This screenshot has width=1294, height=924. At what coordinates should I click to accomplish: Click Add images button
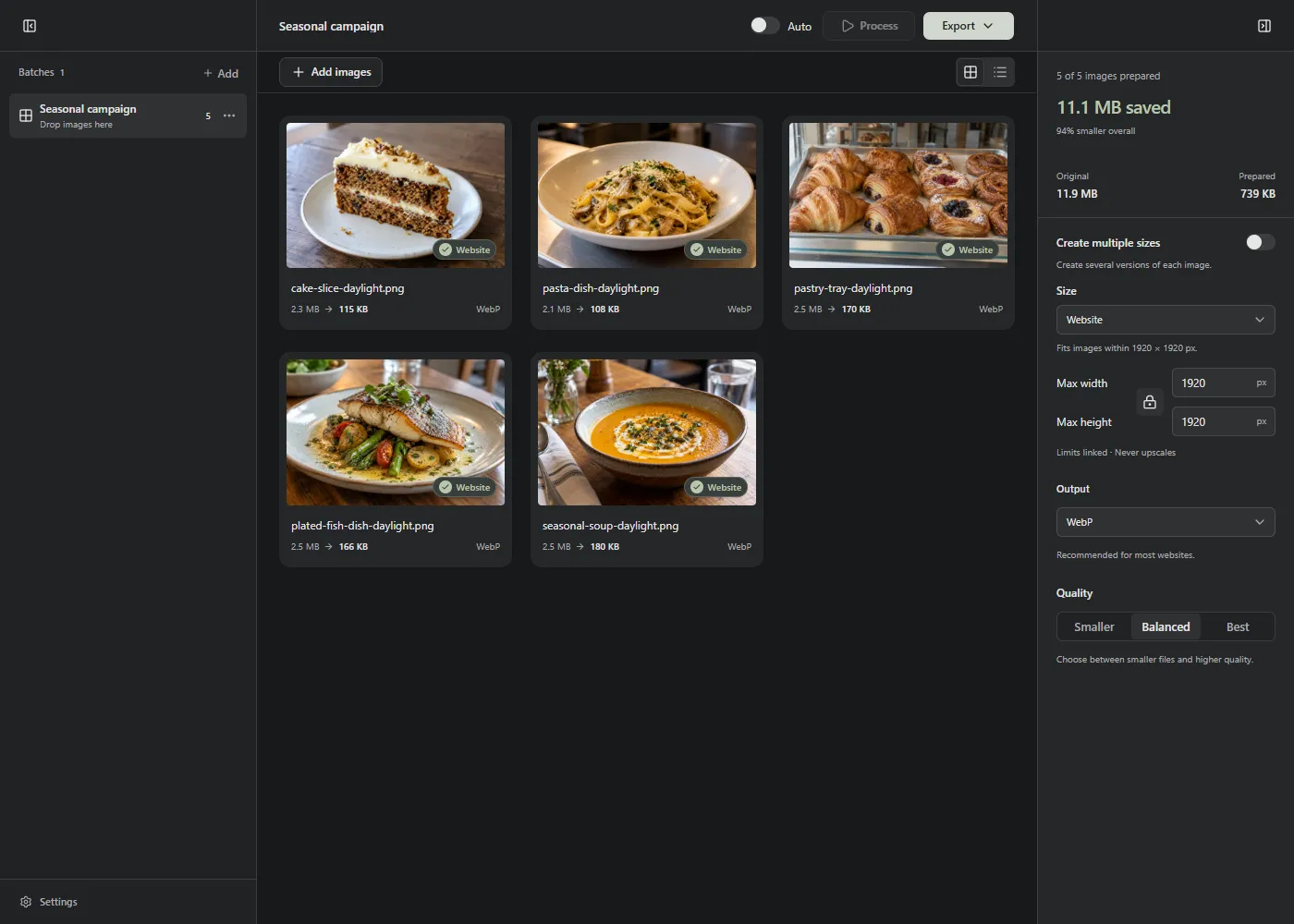click(331, 72)
